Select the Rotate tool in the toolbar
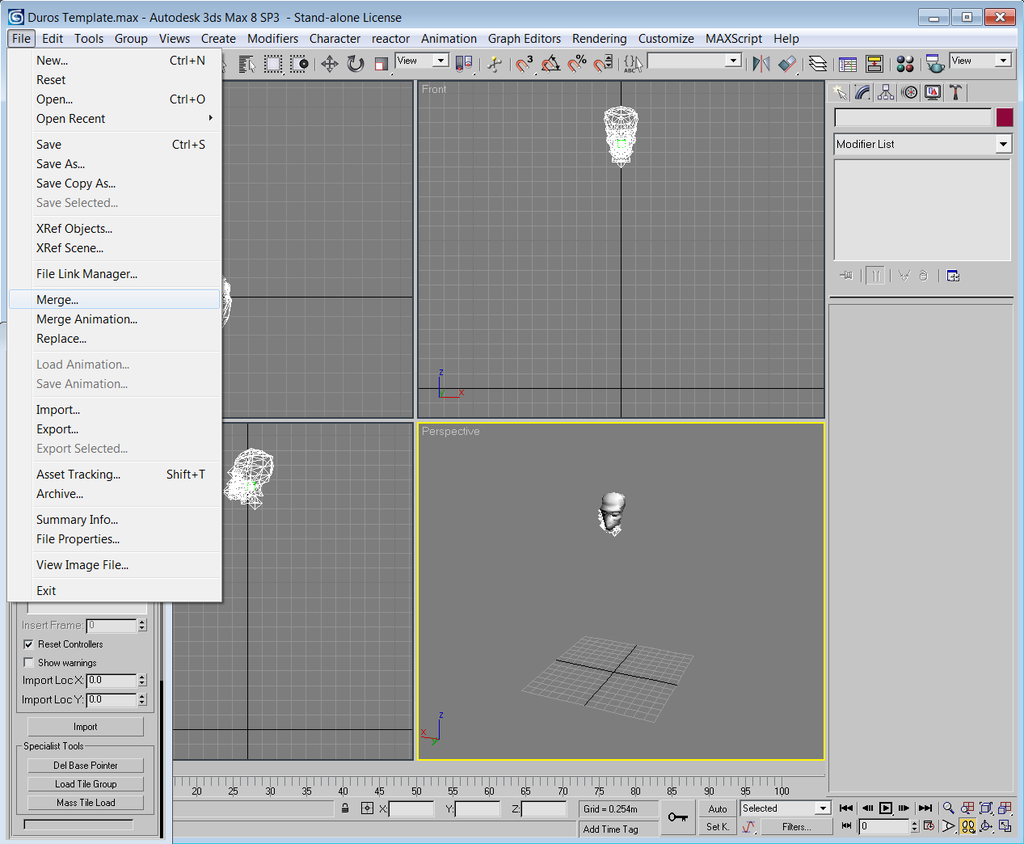 click(x=355, y=63)
